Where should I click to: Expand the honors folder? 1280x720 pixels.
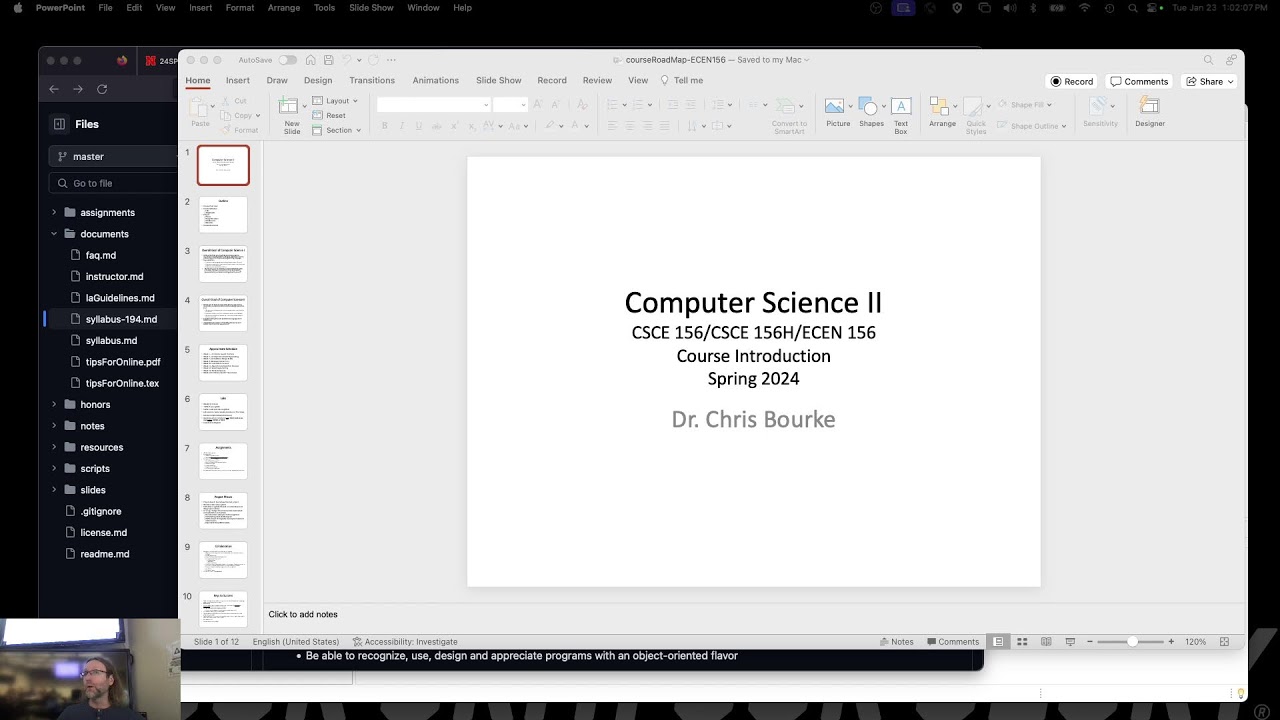tap(54, 405)
